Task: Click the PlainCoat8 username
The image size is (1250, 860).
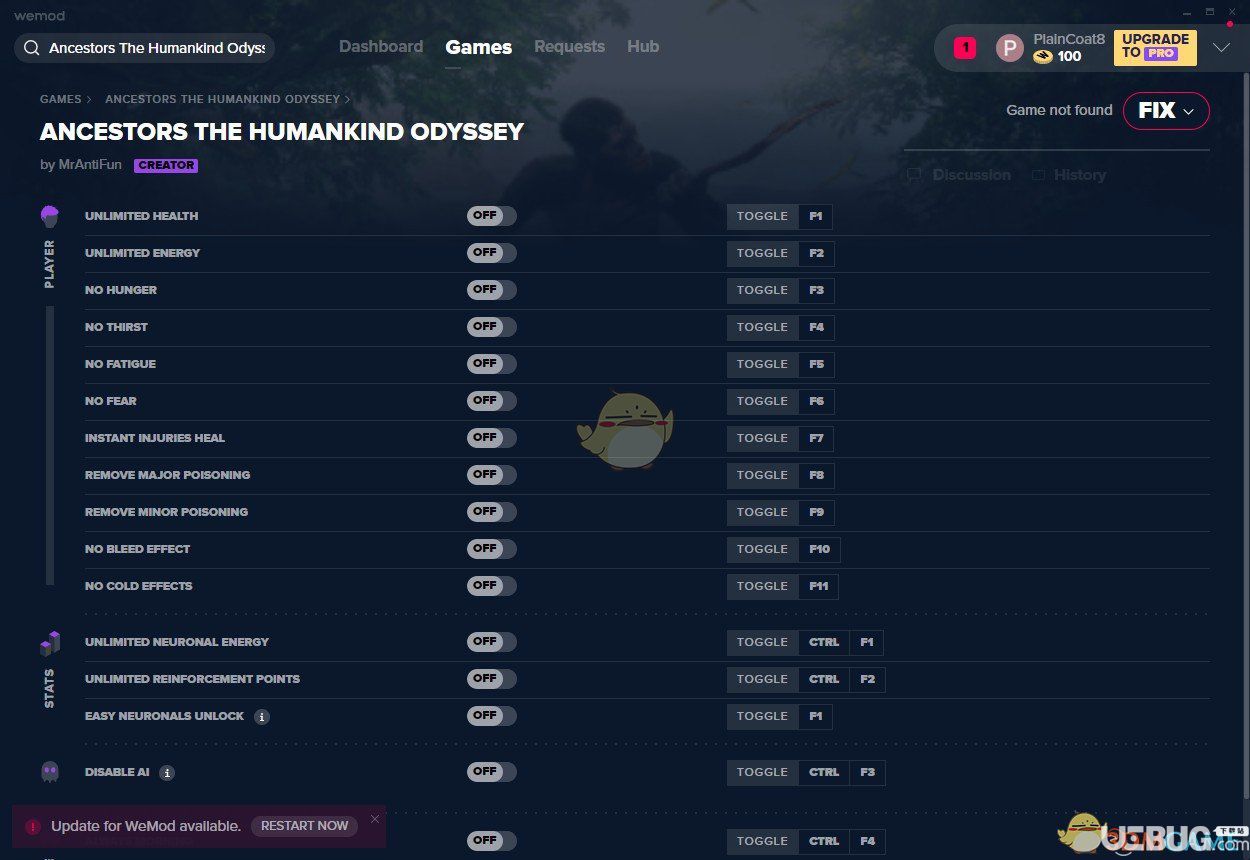Action: (1069, 39)
